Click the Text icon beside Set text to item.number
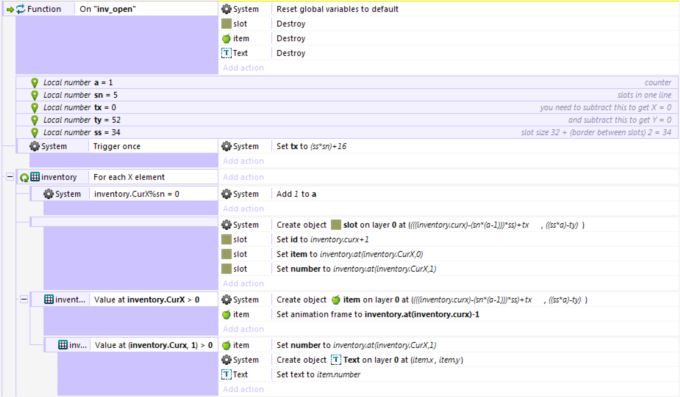 tap(226, 374)
